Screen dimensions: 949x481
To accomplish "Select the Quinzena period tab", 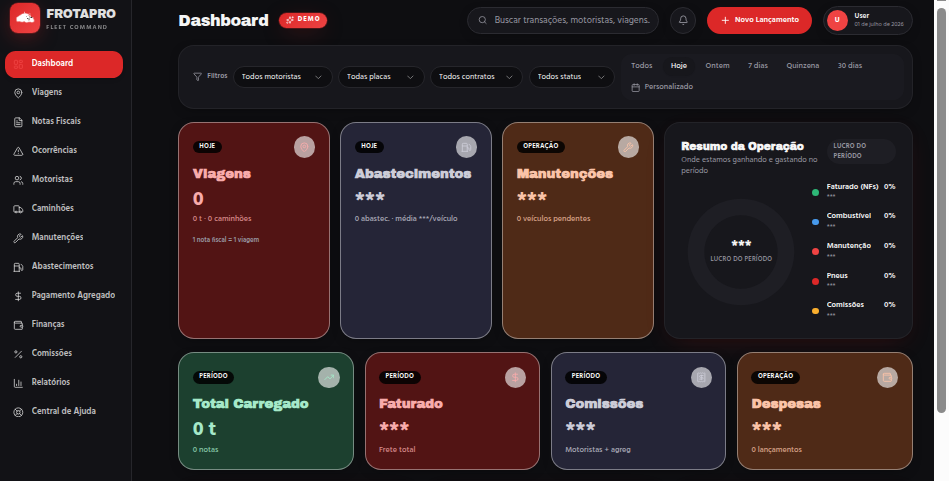I will coord(803,65).
